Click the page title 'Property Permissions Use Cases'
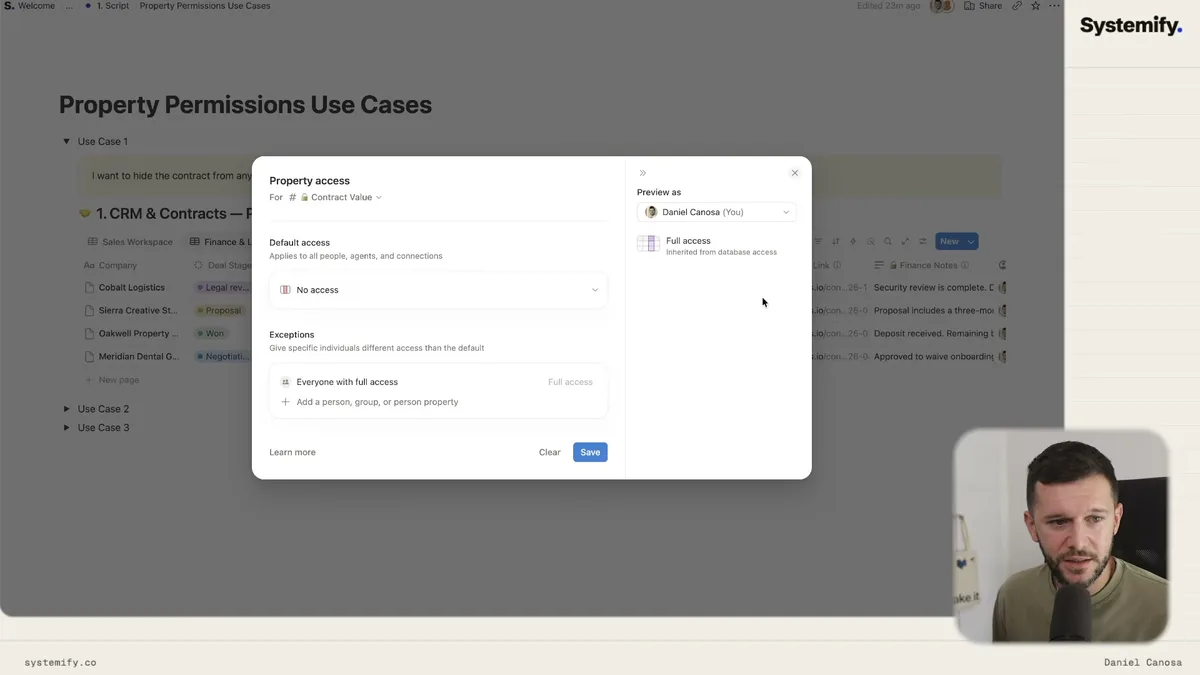This screenshot has height=675, width=1200. [245, 105]
